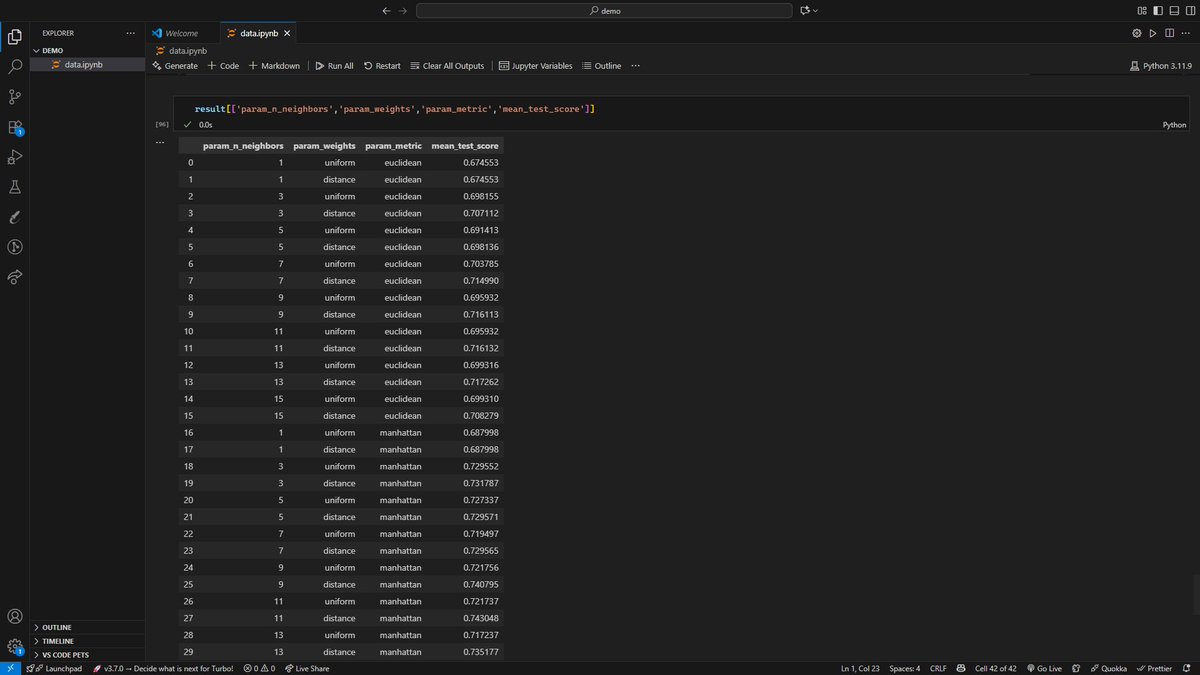Open Explorer views and more actions menu
The width and height of the screenshot is (1200, 675).
130,33
